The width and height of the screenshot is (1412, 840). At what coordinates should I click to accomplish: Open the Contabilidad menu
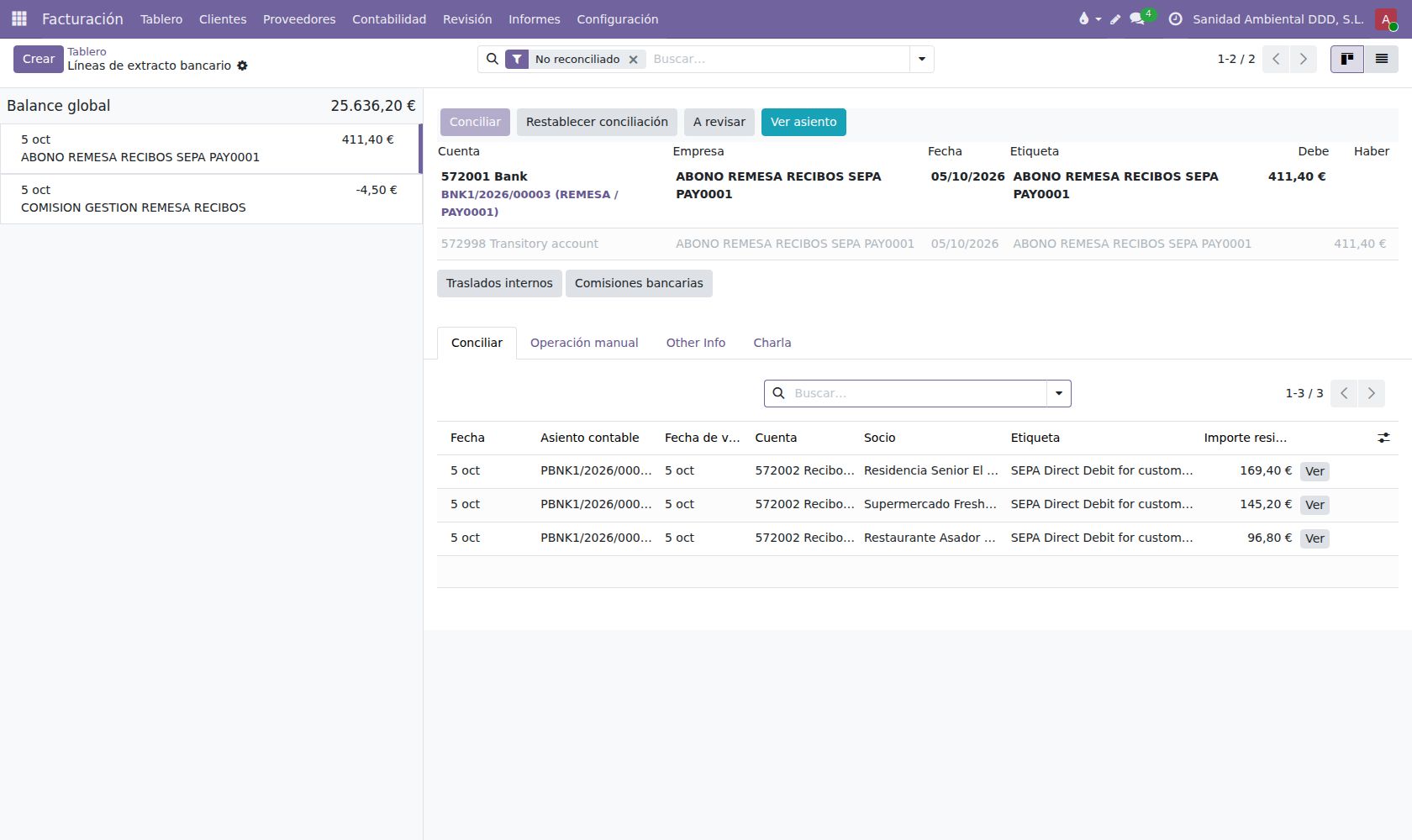pos(389,19)
